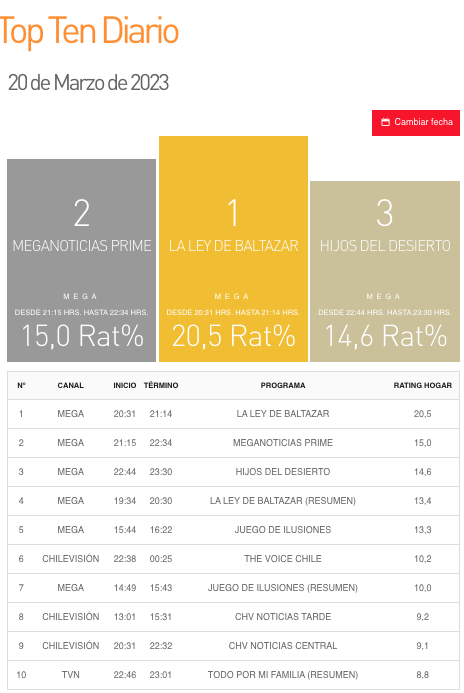Select the Juego de Ilusiones program cell

(x=283, y=529)
